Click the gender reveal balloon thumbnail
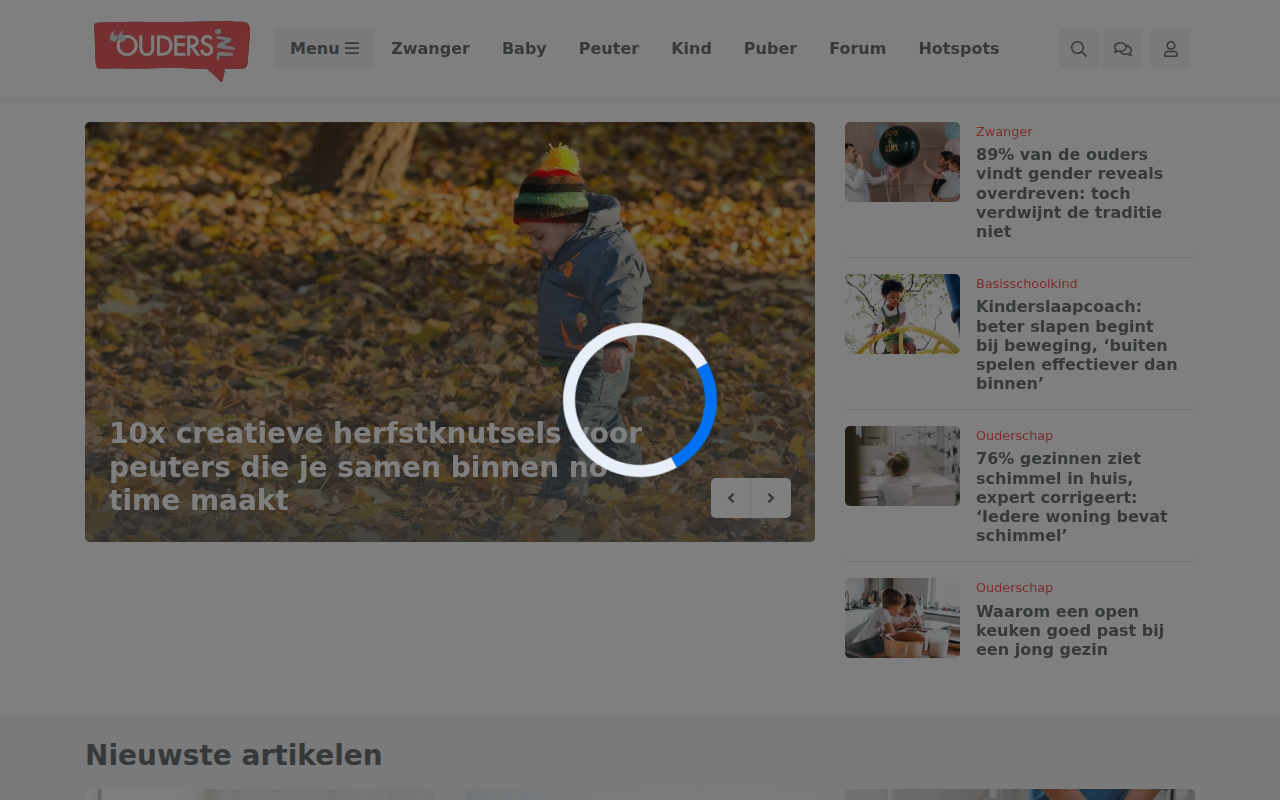Viewport: 1280px width, 800px height. pyautogui.click(x=902, y=162)
